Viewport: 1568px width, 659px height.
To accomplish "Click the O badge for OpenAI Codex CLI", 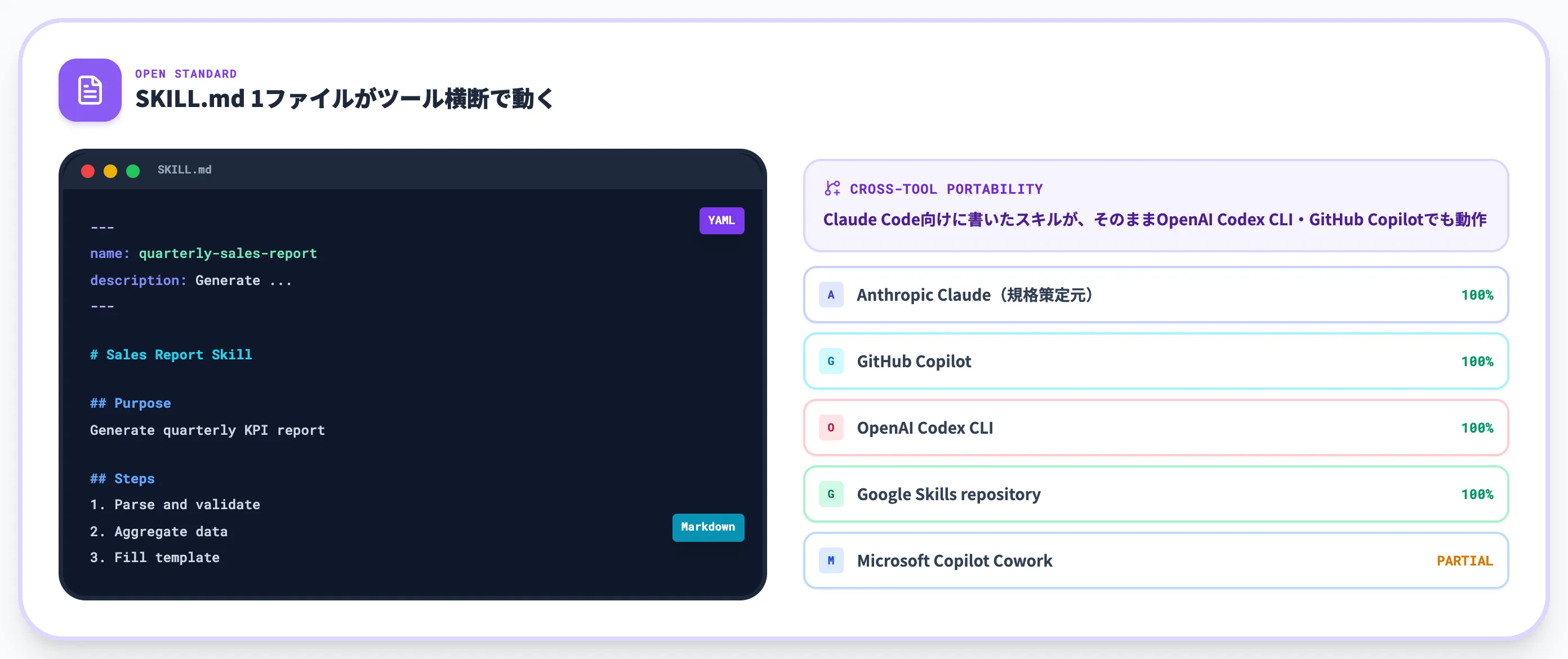I will click(x=831, y=427).
